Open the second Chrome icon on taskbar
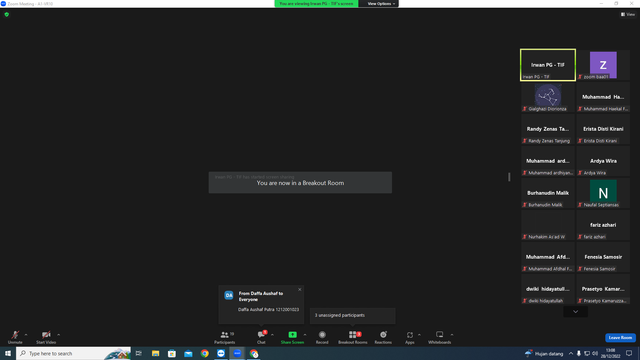This screenshot has width=640, height=360. 254,353
